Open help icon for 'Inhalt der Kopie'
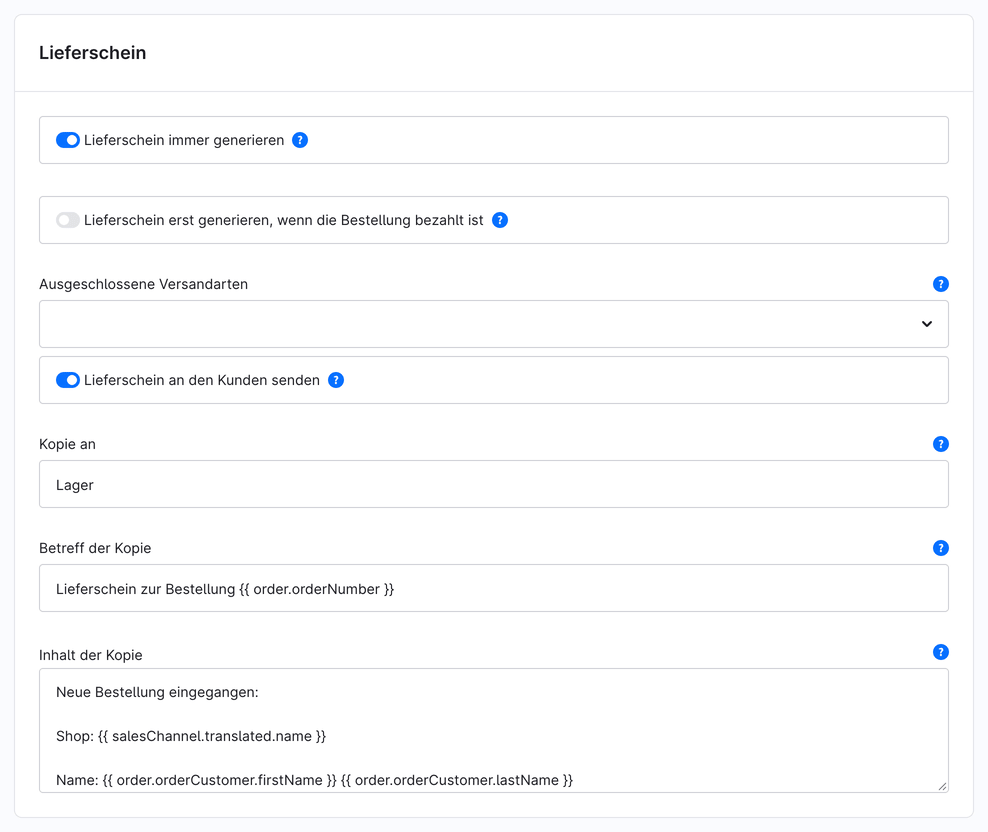The image size is (988, 832). (941, 652)
